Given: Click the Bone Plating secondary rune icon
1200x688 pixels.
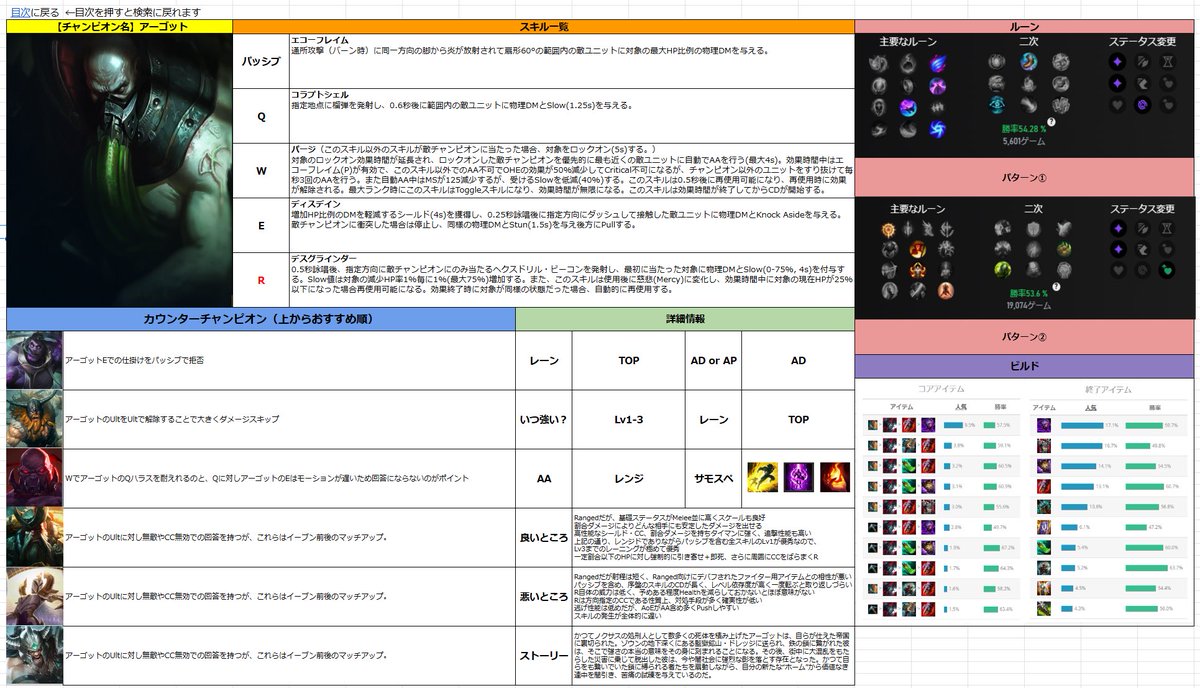Looking at the screenshot, I should [x=1064, y=248].
